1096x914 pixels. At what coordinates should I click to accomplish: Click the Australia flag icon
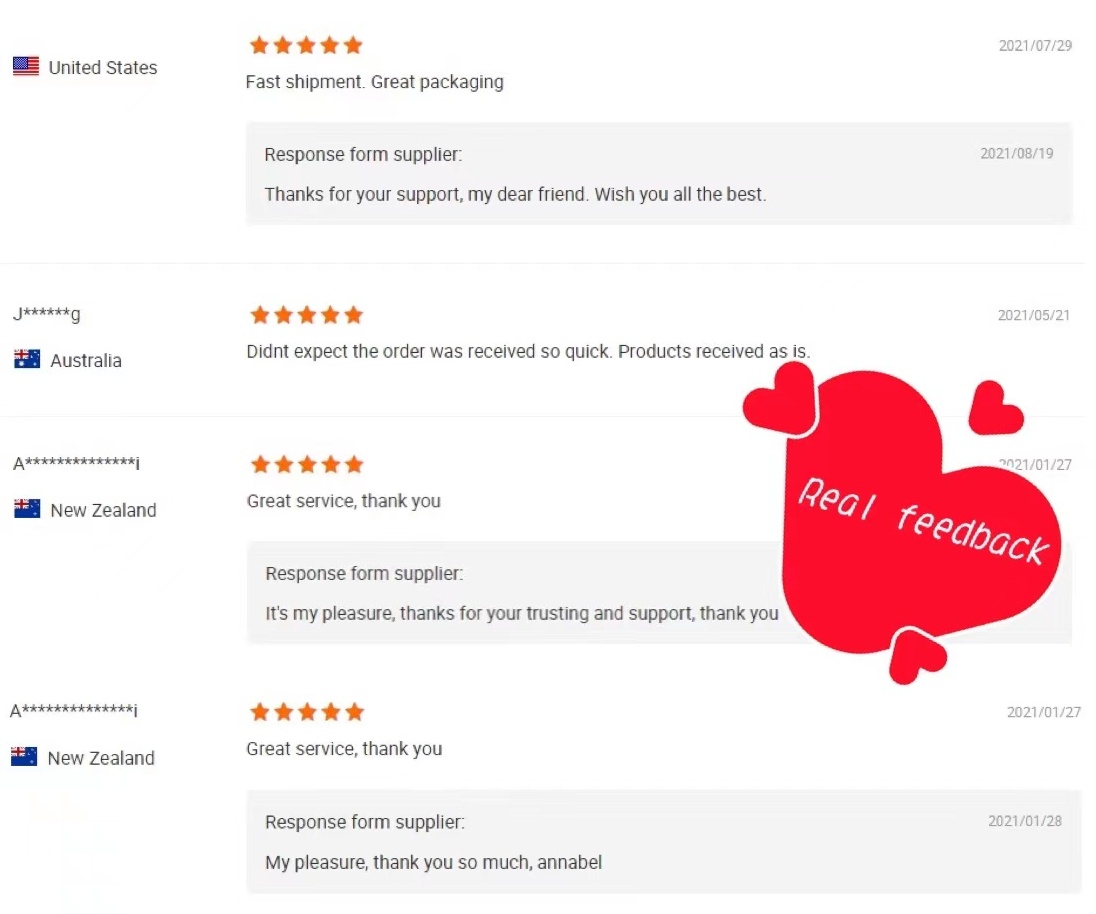coord(27,360)
